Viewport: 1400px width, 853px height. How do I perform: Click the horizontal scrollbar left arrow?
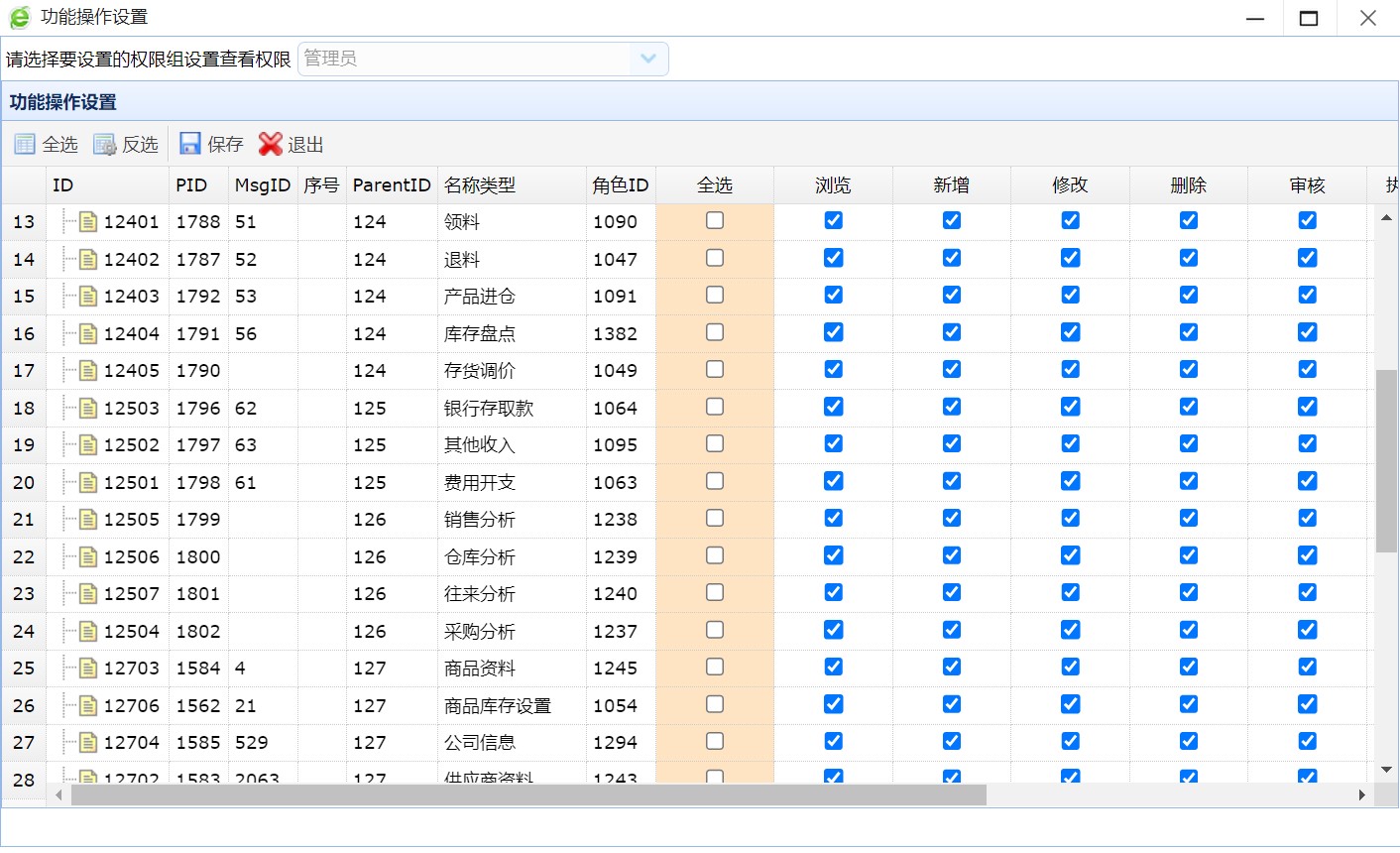point(58,794)
